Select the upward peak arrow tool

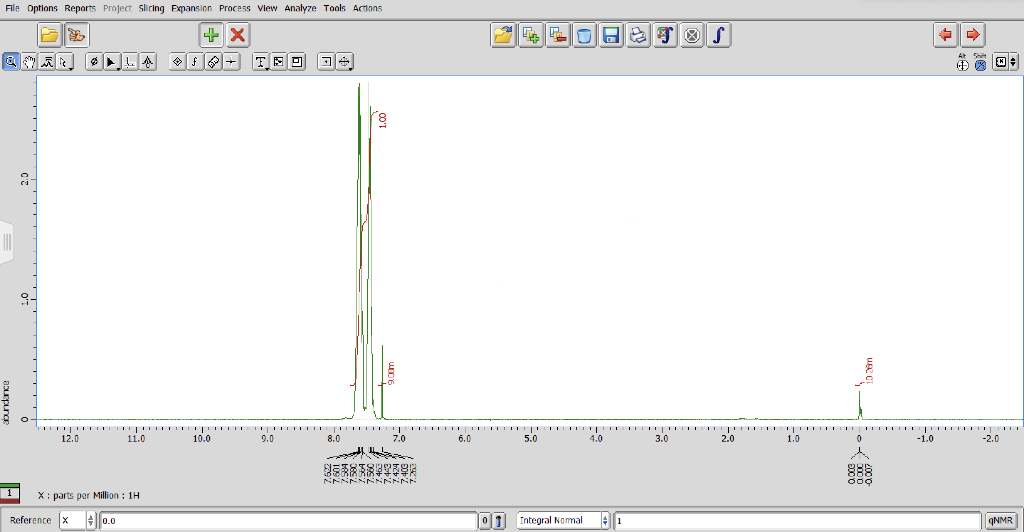coord(148,62)
